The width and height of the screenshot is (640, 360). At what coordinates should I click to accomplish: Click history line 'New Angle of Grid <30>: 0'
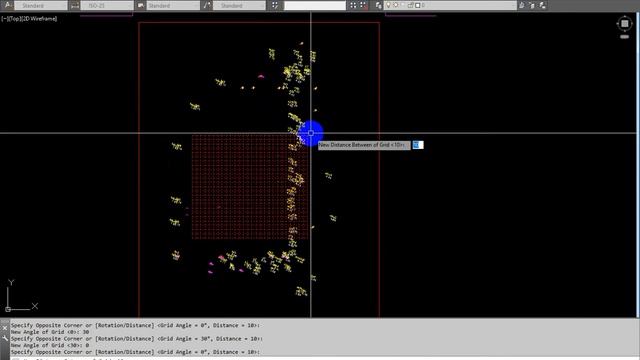click(x=50, y=345)
